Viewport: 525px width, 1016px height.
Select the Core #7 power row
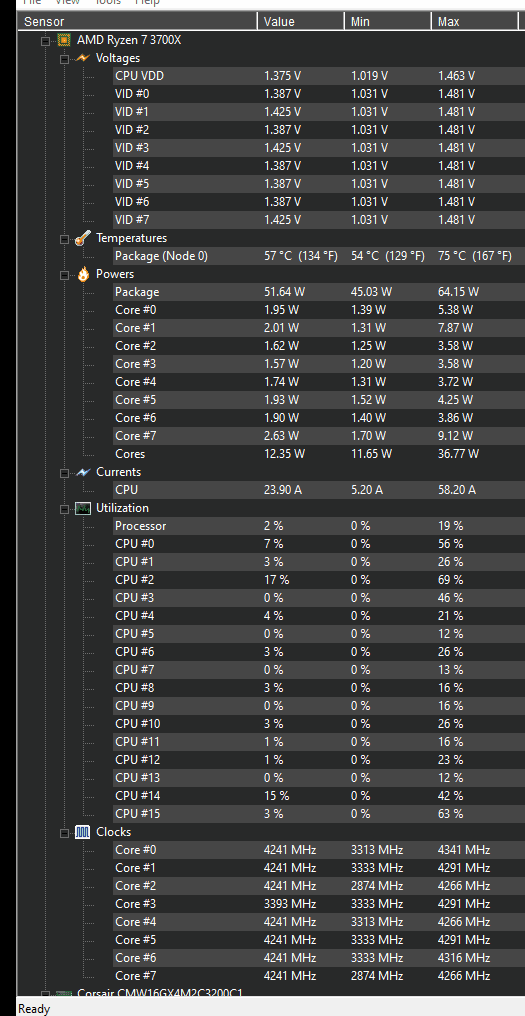316,435
